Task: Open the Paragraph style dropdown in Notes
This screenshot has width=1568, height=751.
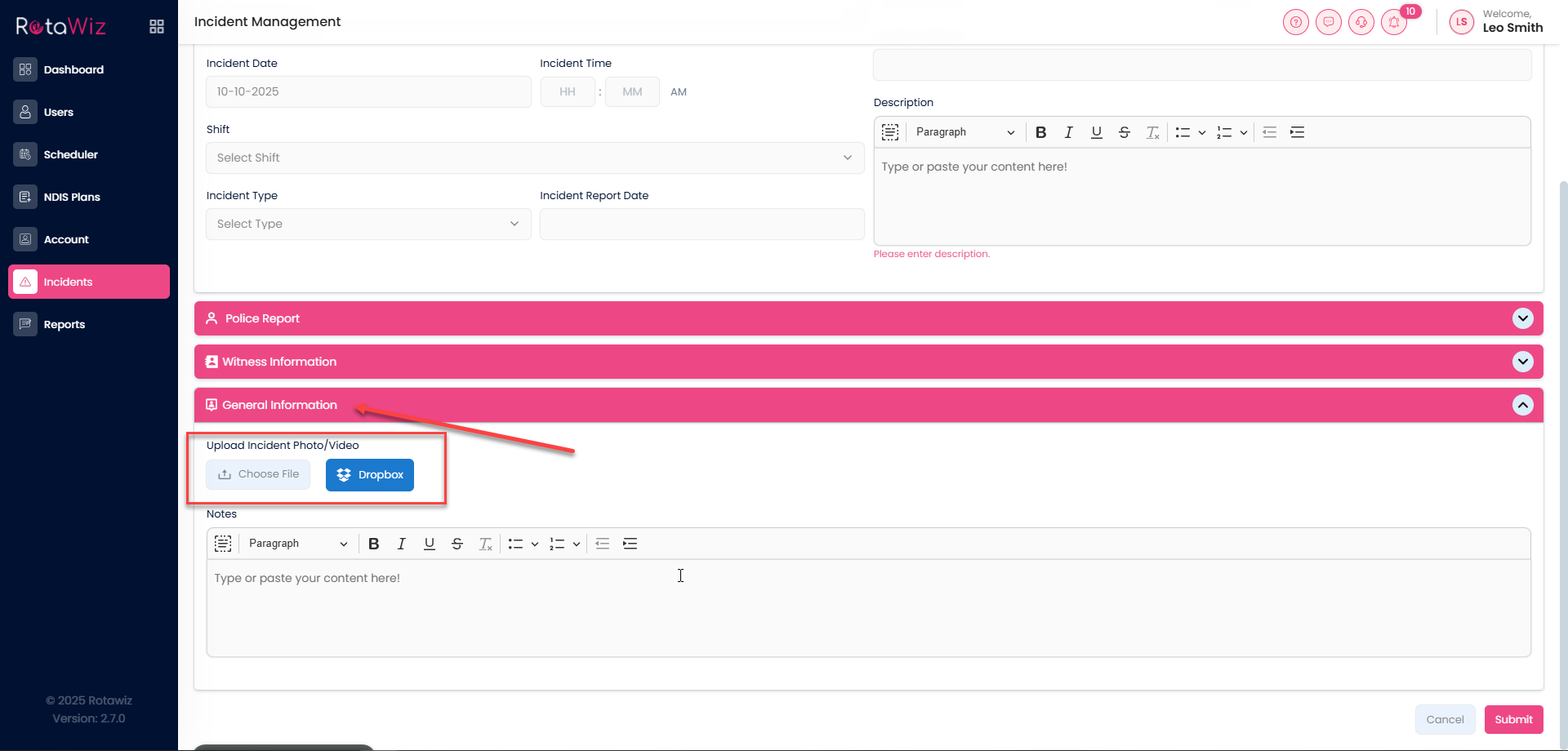Action: [297, 544]
